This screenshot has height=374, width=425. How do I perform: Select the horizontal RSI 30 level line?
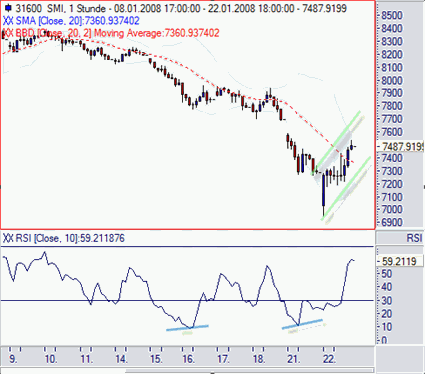[x=187, y=301]
